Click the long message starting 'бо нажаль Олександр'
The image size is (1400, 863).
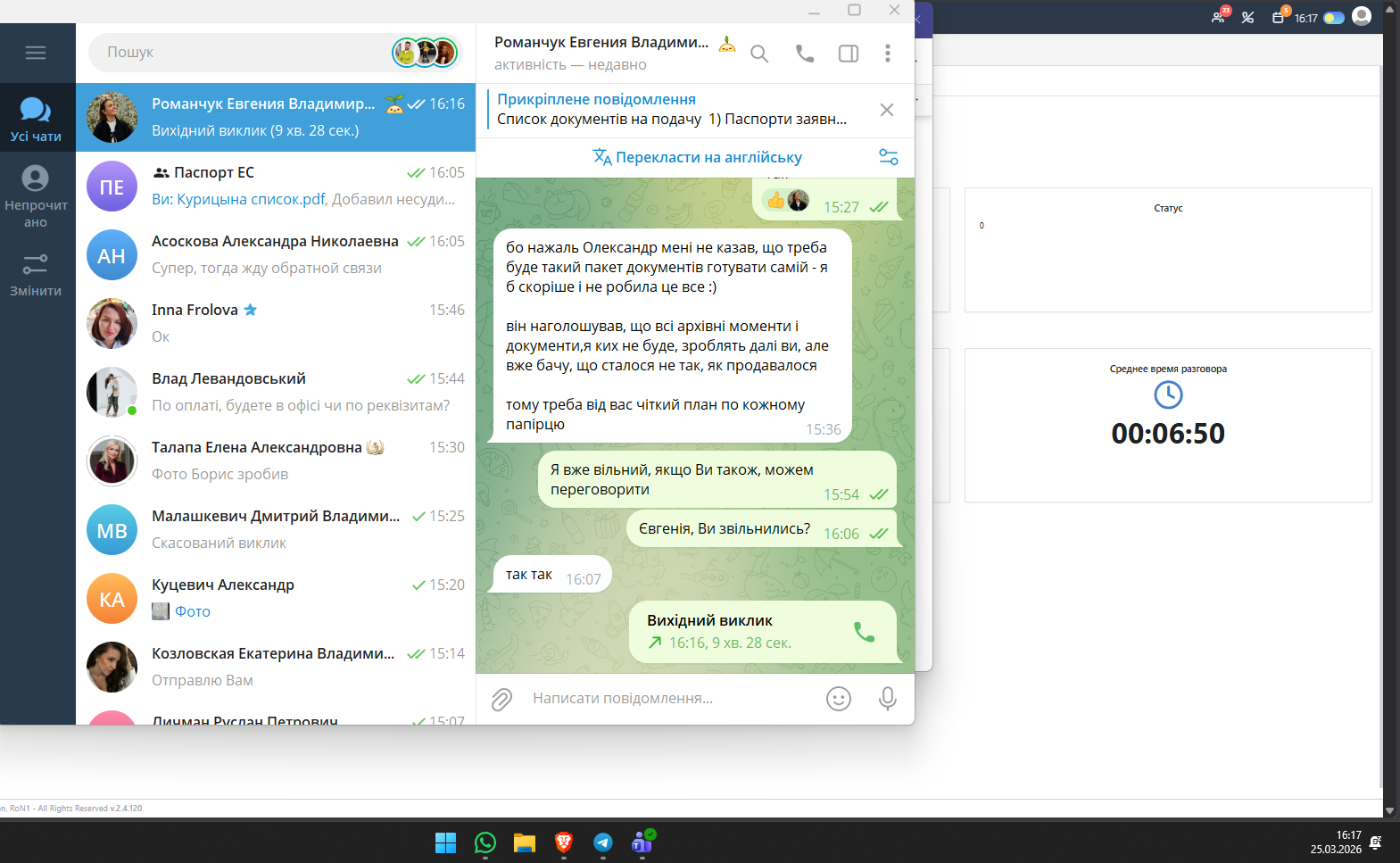pyautogui.click(x=672, y=336)
